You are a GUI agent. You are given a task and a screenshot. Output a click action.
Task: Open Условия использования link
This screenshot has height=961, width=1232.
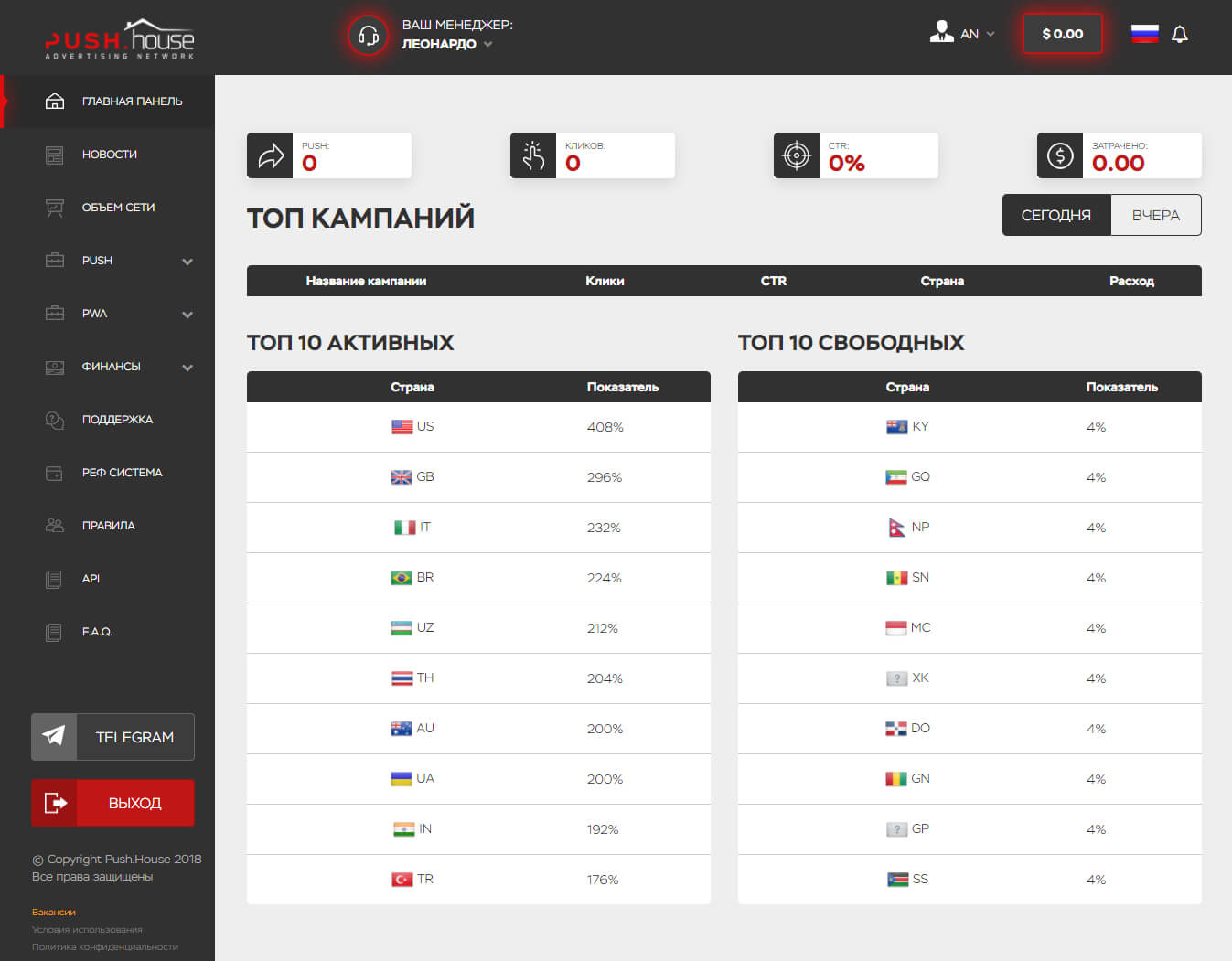coord(87,929)
